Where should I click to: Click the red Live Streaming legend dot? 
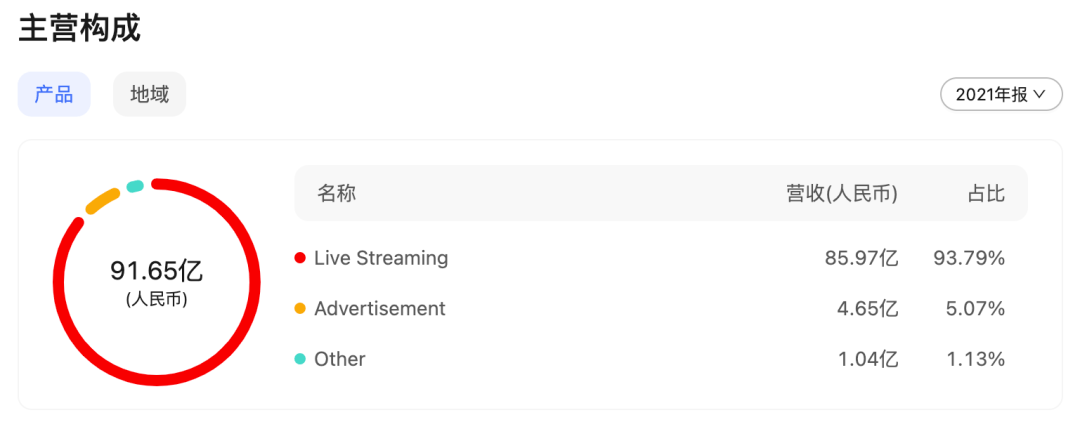click(300, 258)
